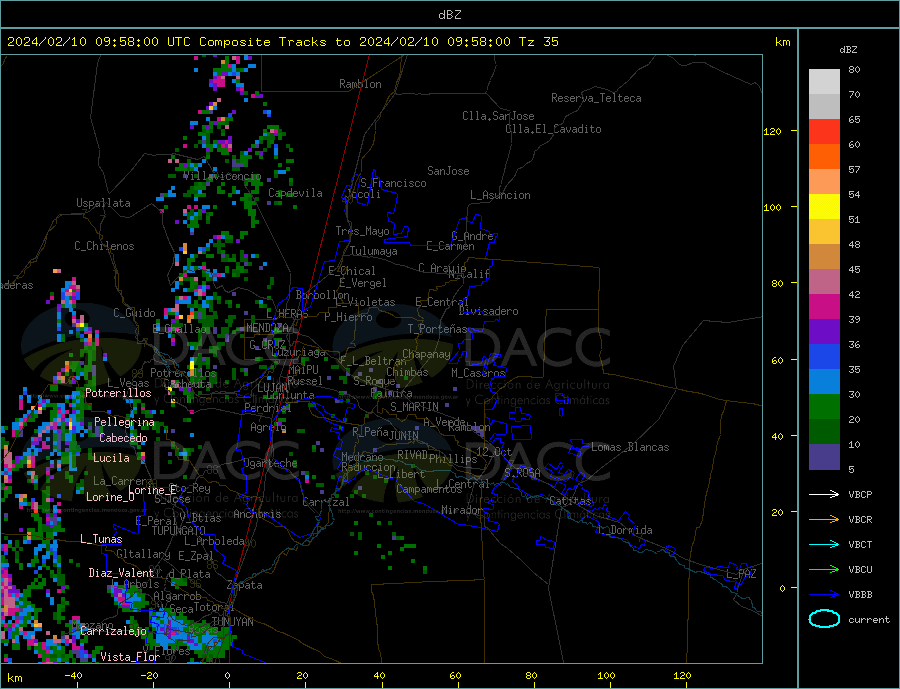Click the '-40' tick on horizontal km axis
The image size is (900, 689).
tap(73, 676)
